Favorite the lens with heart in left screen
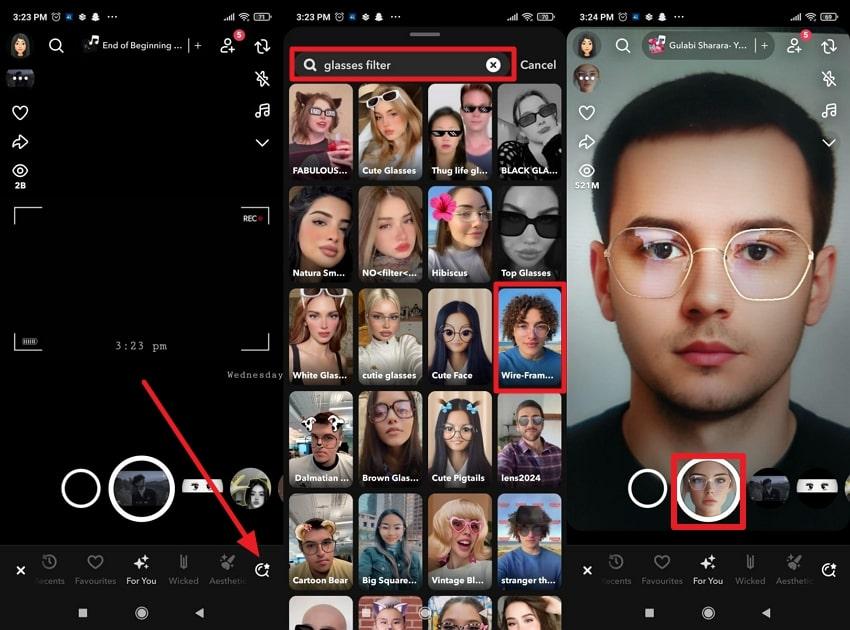This screenshot has width=850, height=630. pyautogui.click(x=20, y=113)
